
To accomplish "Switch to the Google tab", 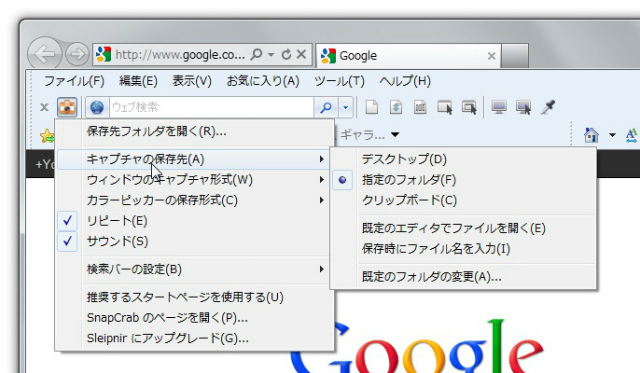I will coord(409,56).
